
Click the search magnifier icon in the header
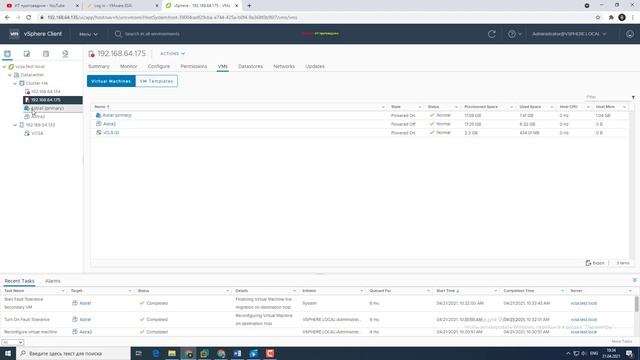pyautogui.click(x=118, y=34)
